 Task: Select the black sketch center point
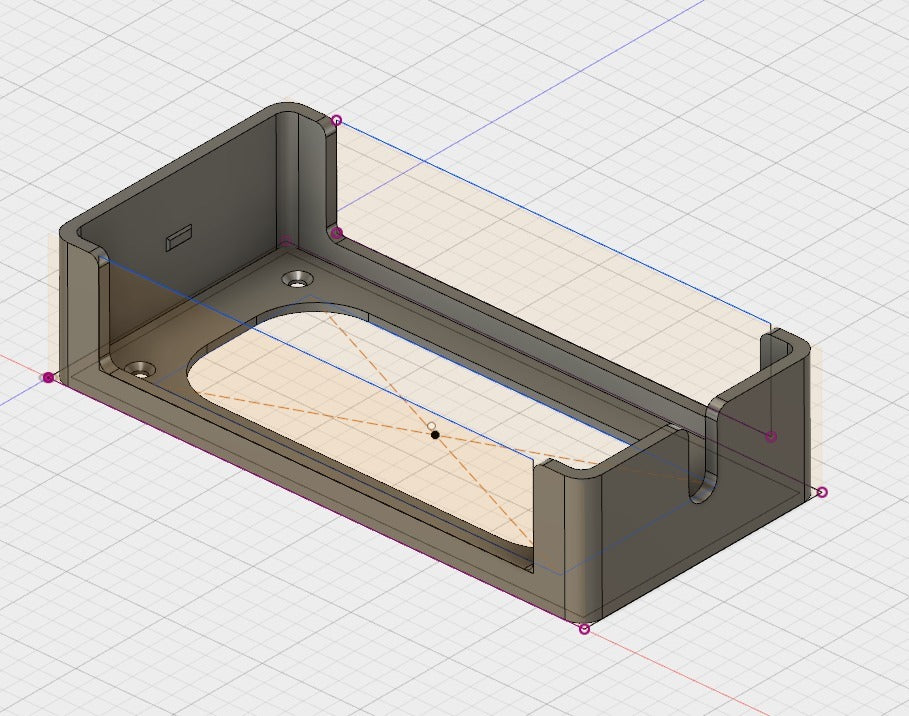pos(435,435)
